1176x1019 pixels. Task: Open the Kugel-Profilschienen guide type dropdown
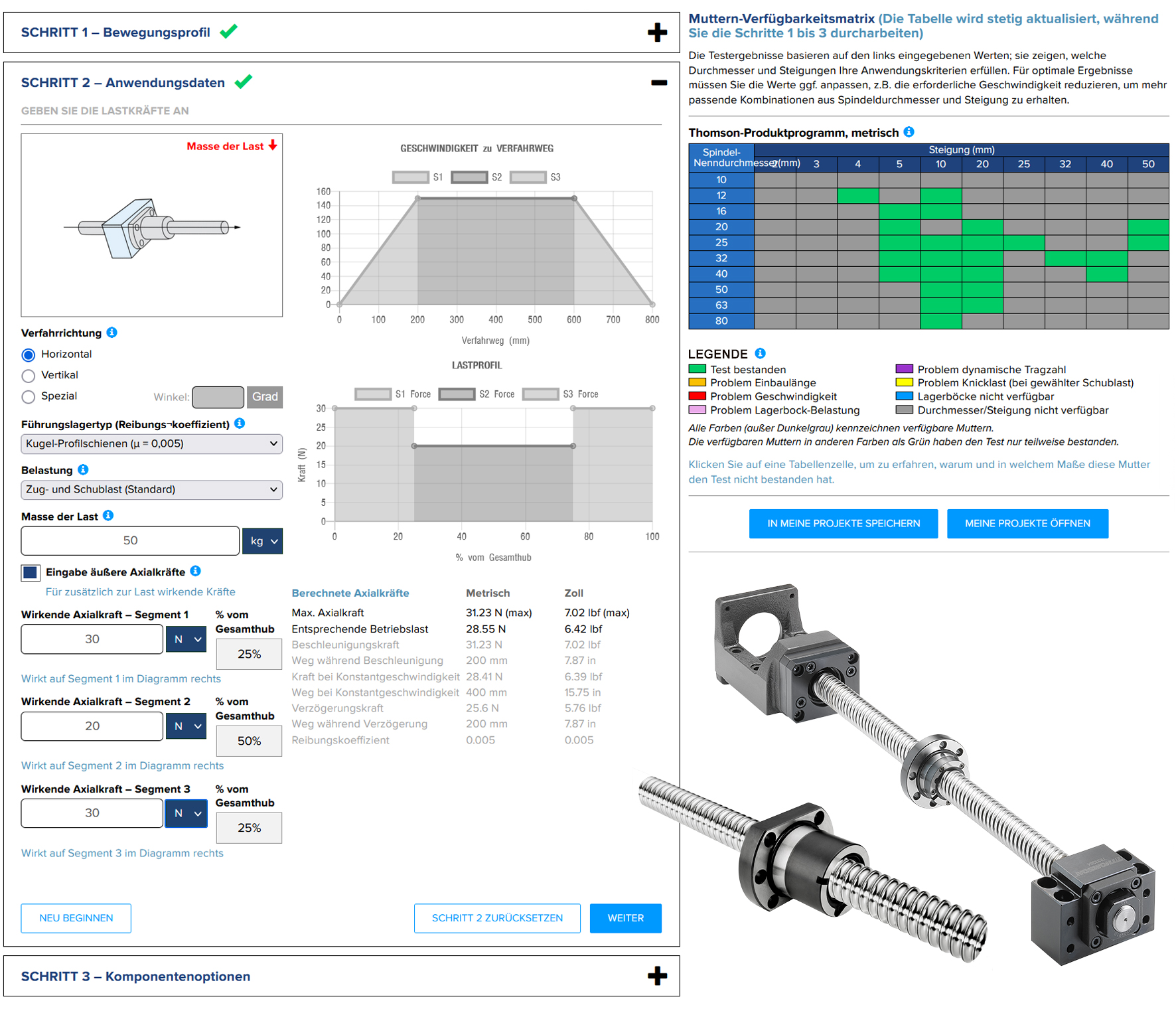coord(151,443)
